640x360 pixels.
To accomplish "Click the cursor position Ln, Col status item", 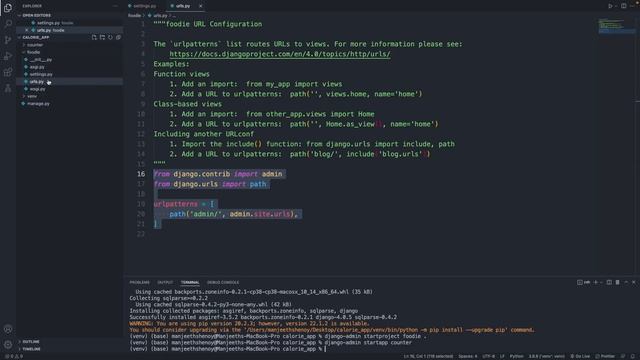I will coord(428,356).
